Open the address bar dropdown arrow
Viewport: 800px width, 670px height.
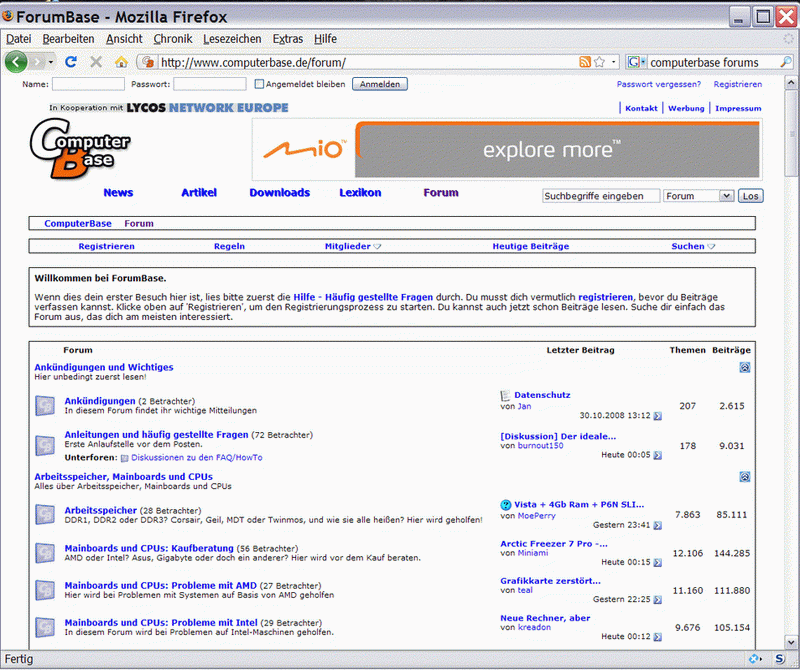[614, 62]
